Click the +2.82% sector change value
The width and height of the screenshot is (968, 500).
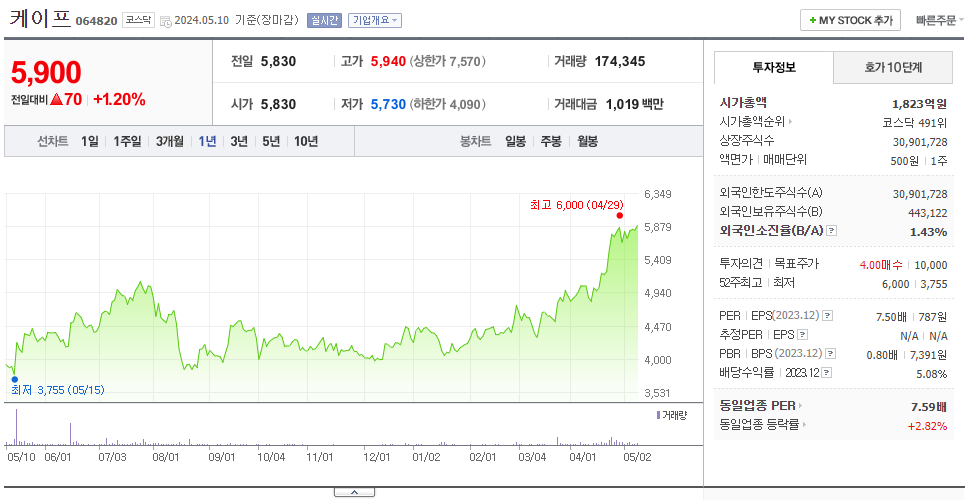927,425
